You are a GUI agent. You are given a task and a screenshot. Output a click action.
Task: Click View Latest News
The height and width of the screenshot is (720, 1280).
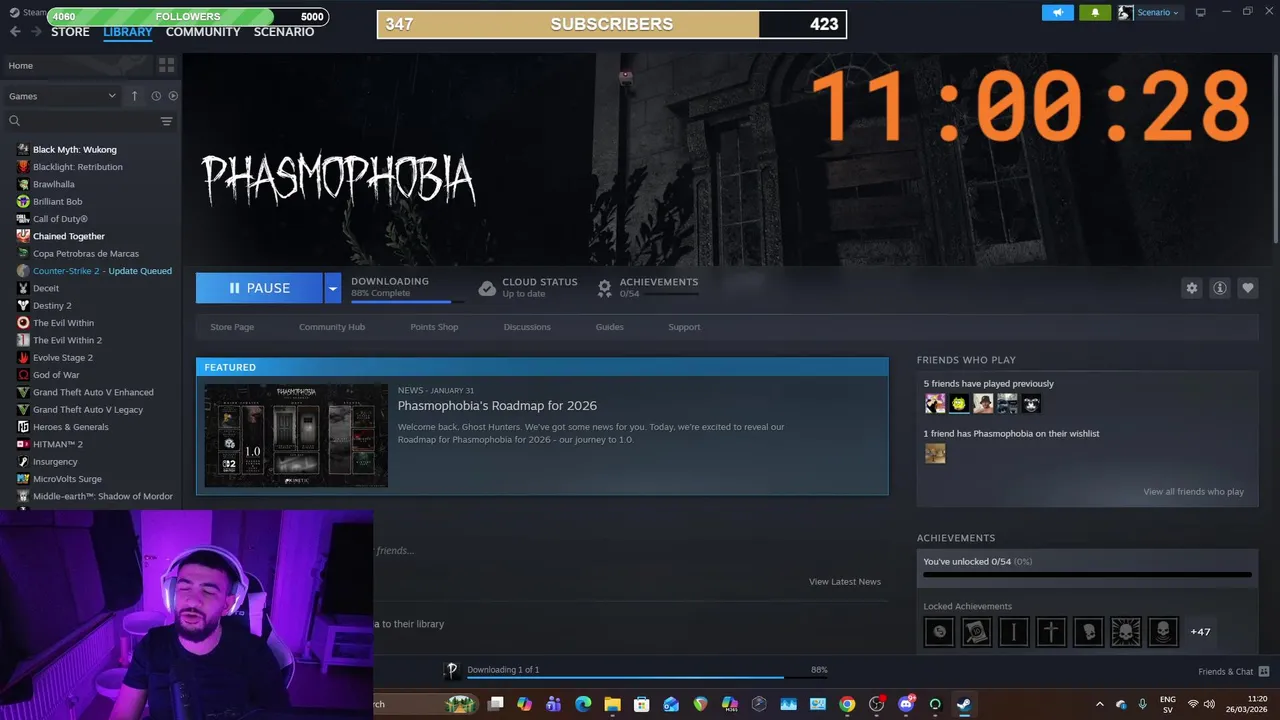pyautogui.click(x=845, y=582)
